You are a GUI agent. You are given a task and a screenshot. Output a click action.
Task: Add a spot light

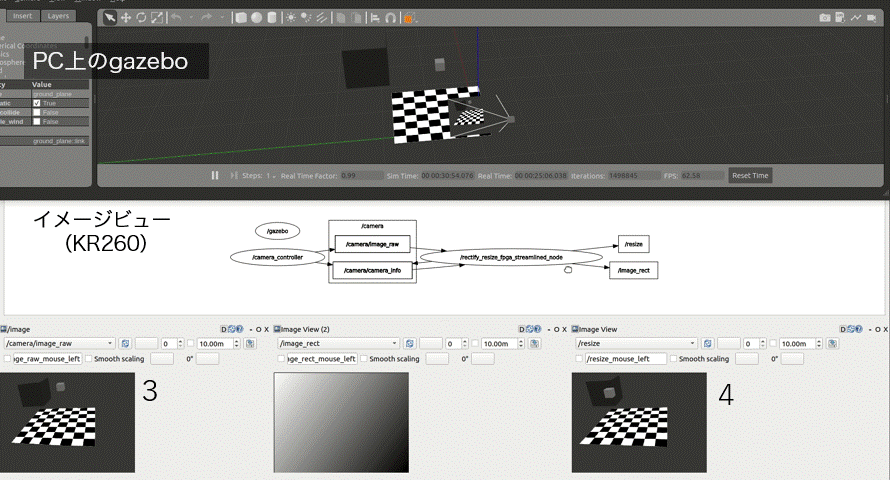pos(306,18)
